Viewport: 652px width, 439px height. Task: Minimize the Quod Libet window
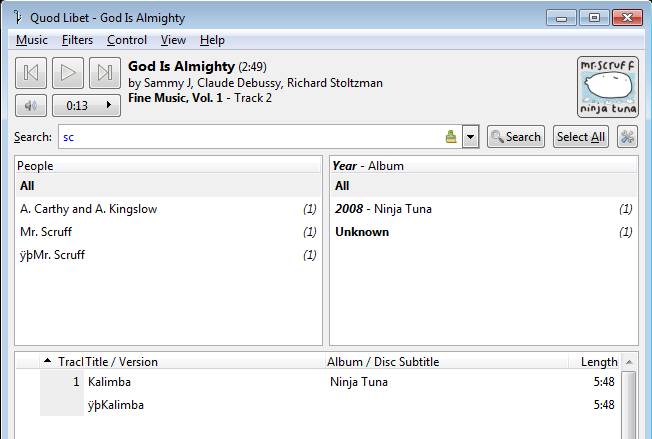[x=561, y=18]
